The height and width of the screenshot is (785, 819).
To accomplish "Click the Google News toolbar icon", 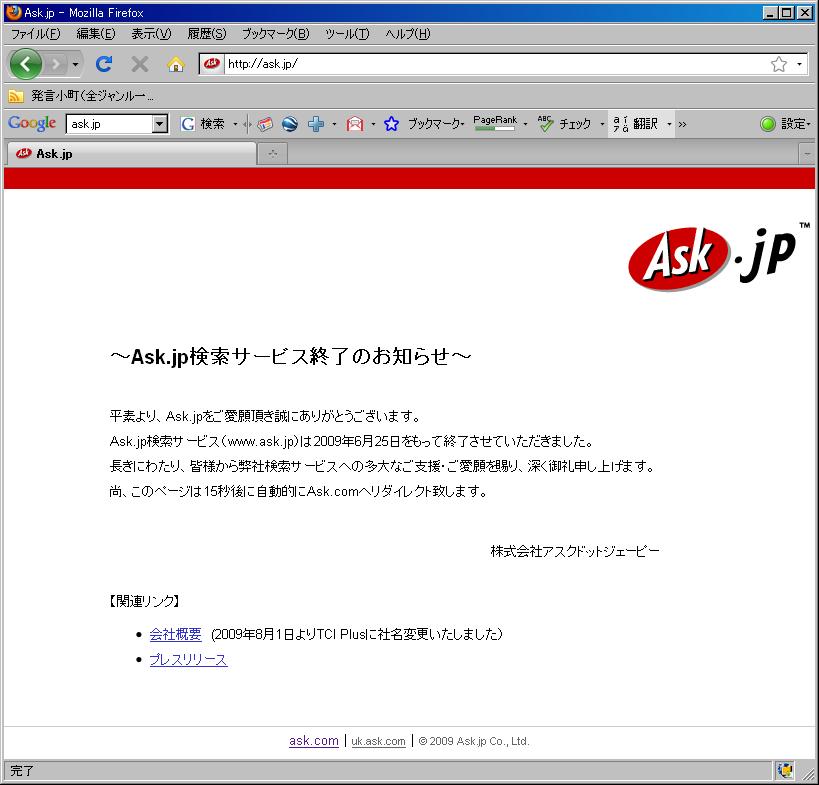I will (265, 124).
